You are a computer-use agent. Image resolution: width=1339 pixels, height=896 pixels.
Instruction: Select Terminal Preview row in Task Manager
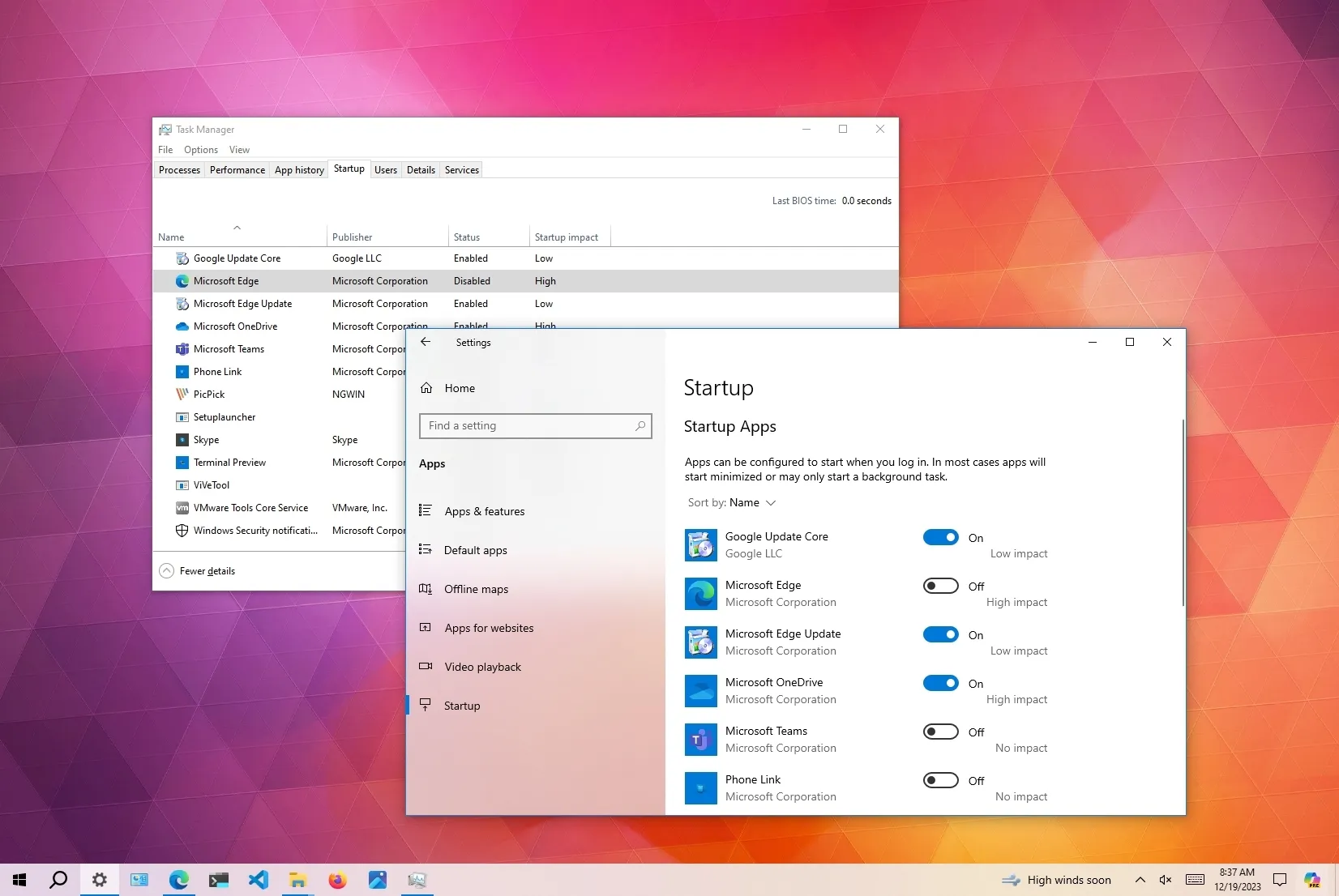coord(280,463)
